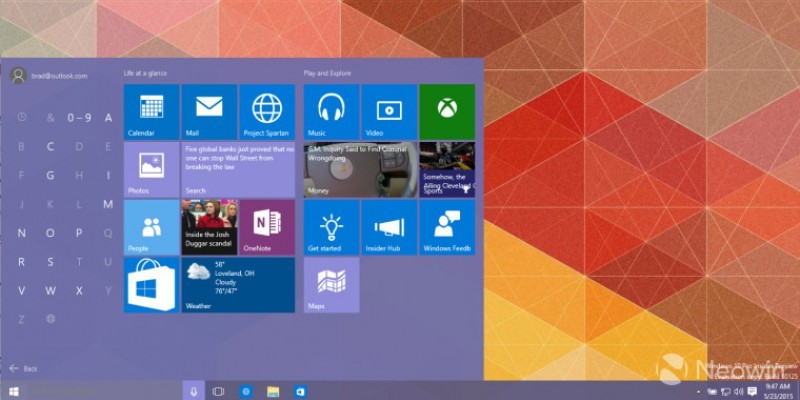This screenshot has width=800, height=400.
Task: Open the Store shopping bag tile
Action: tap(152, 285)
